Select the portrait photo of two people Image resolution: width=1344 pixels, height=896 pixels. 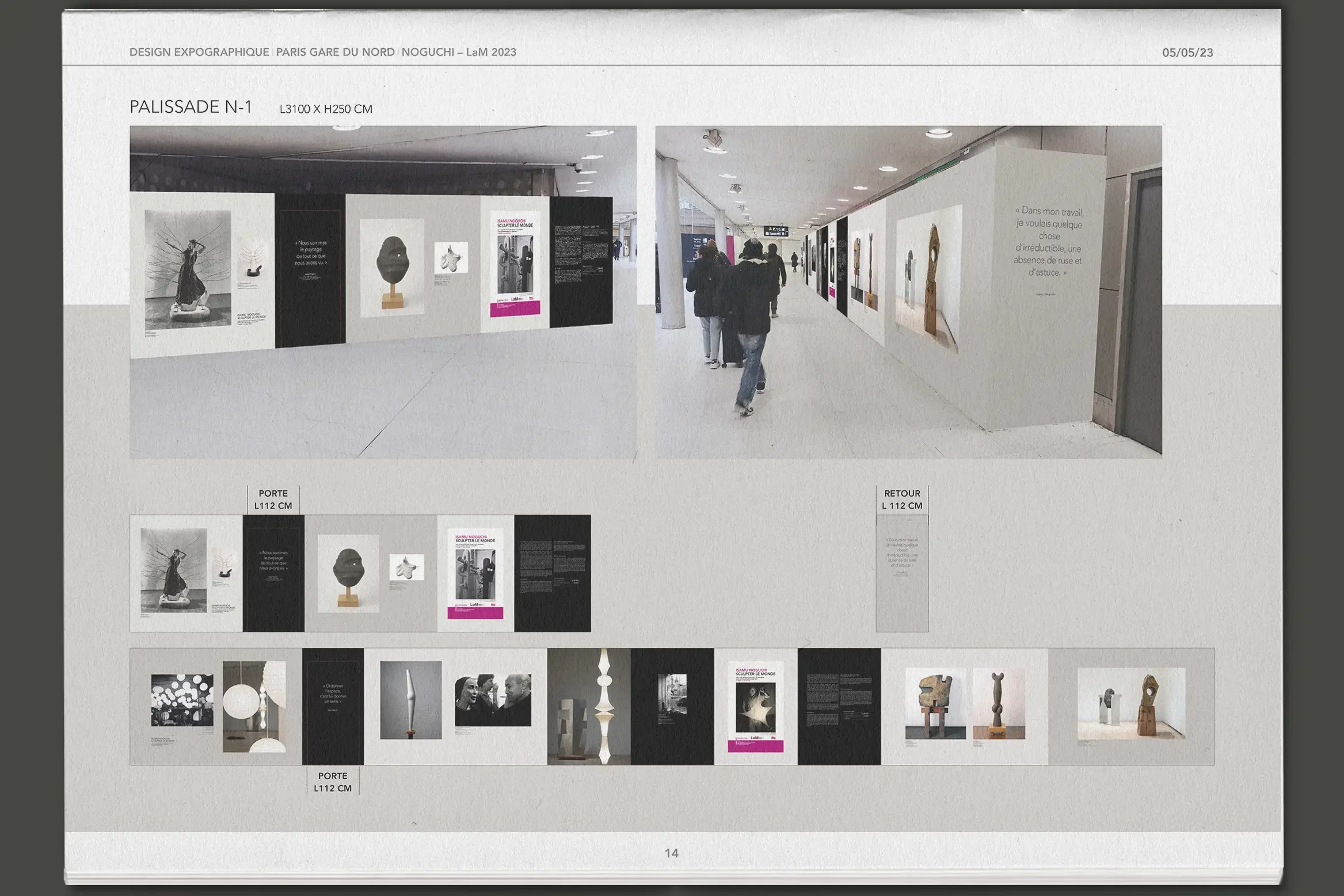[x=493, y=700]
